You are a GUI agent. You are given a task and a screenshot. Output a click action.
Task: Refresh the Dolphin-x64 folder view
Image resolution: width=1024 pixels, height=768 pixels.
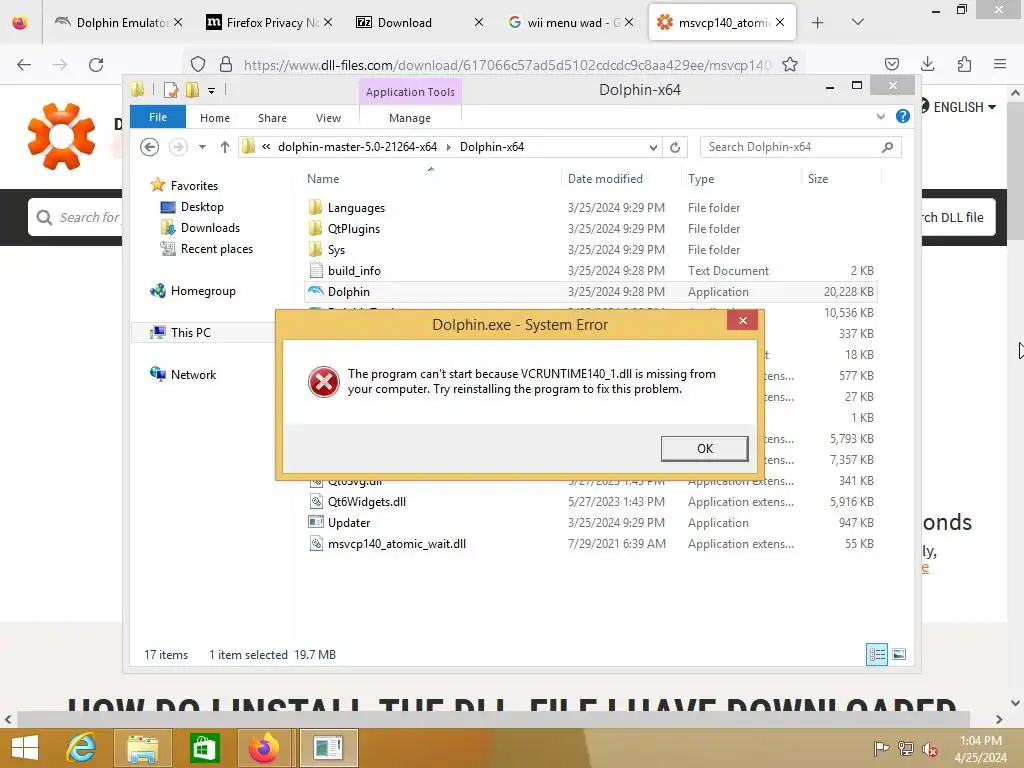coord(675,148)
